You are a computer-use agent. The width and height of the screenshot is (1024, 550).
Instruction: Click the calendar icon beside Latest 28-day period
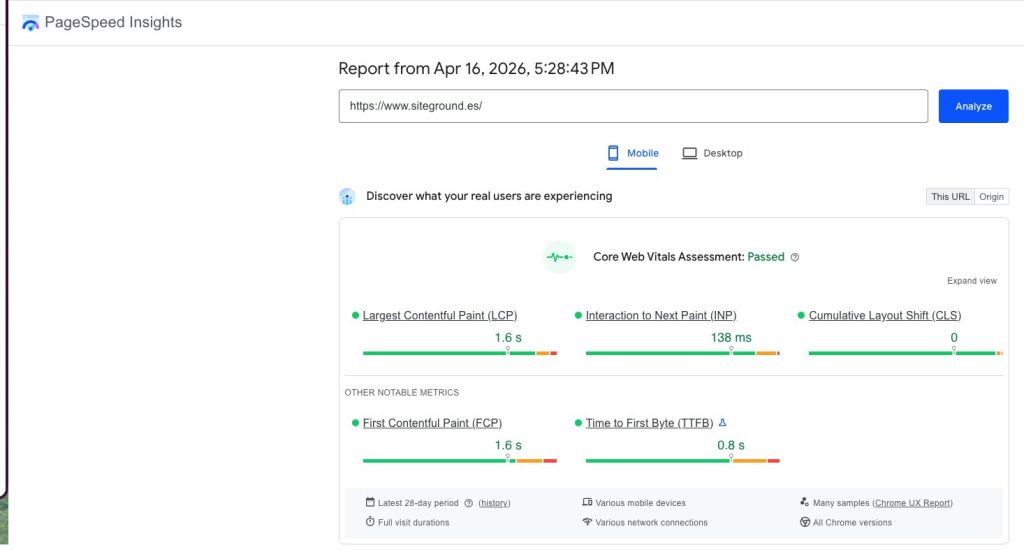(370, 502)
